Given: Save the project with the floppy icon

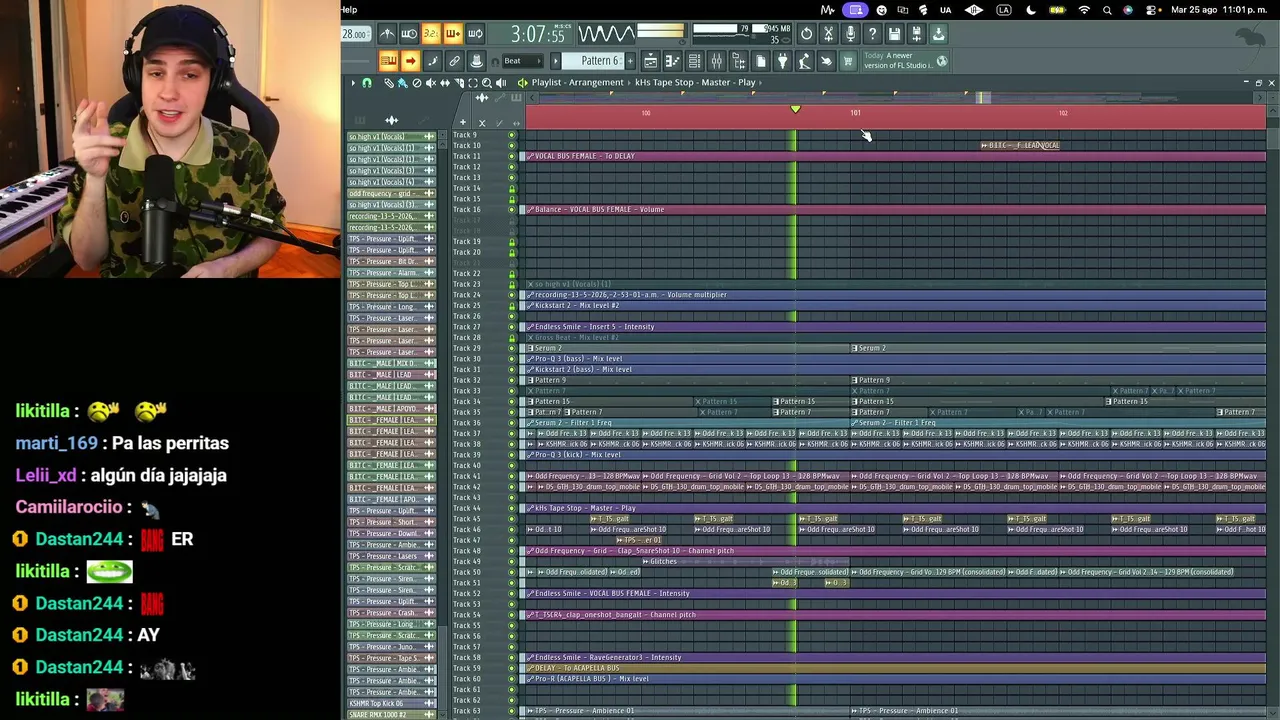Looking at the screenshot, I should (x=894, y=34).
